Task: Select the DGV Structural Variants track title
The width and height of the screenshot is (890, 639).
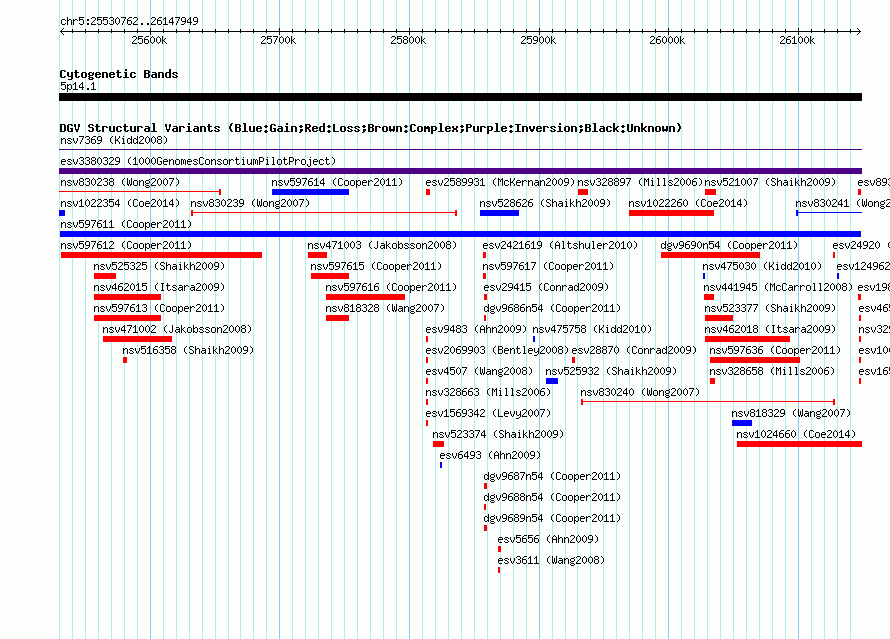Action: (x=370, y=128)
